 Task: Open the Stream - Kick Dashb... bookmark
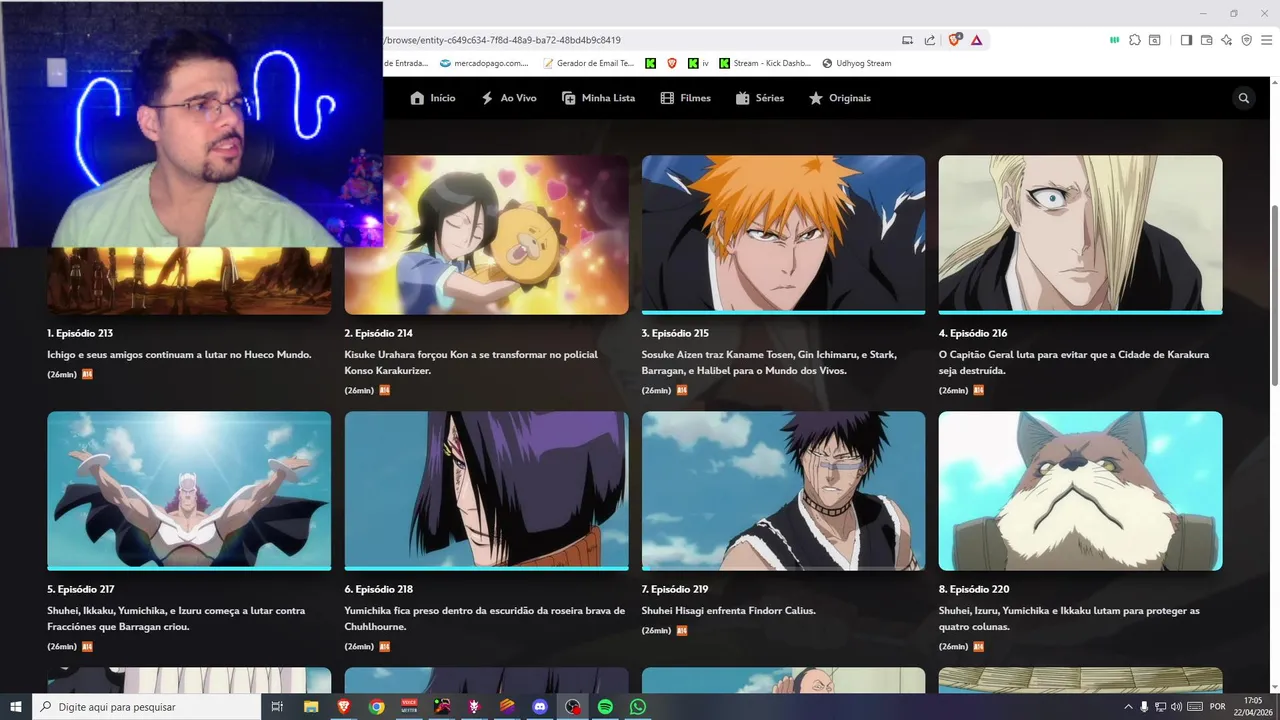click(x=765, y=63)
